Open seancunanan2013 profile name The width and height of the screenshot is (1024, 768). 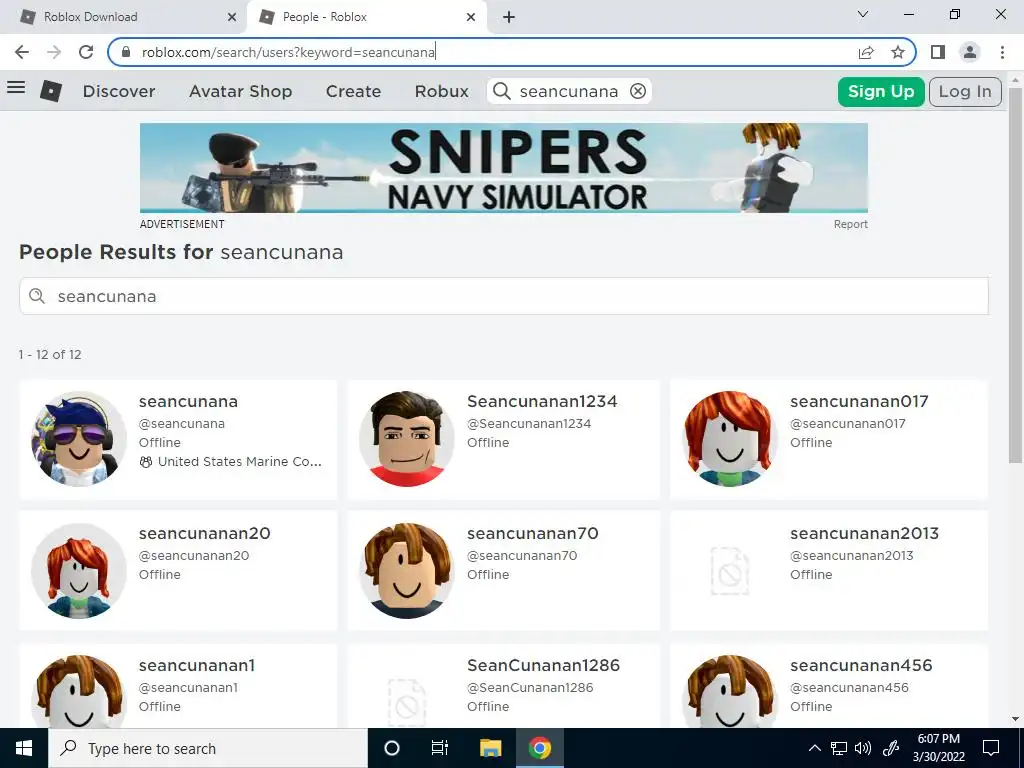(x=865, y=534)
